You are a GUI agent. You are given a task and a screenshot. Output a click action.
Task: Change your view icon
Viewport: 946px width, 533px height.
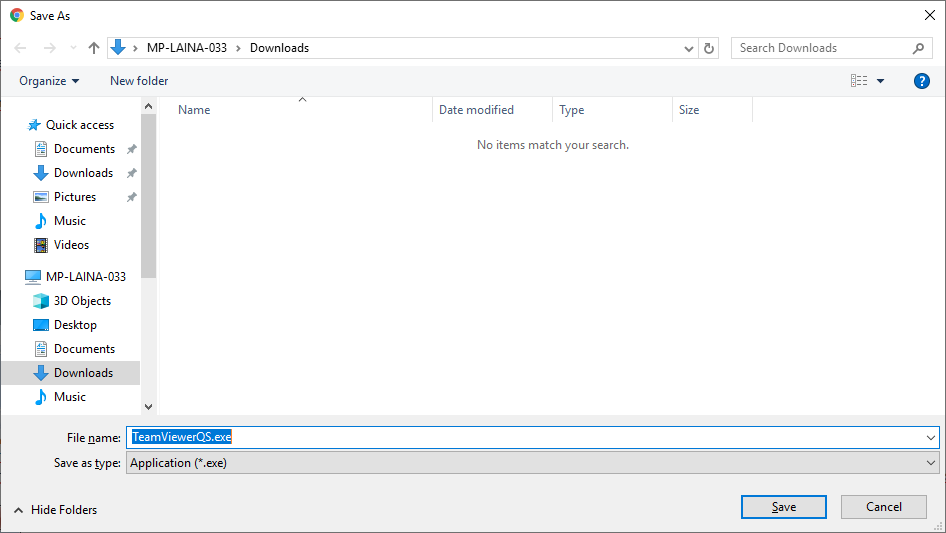pyautogui.click(x=859, y=81)
